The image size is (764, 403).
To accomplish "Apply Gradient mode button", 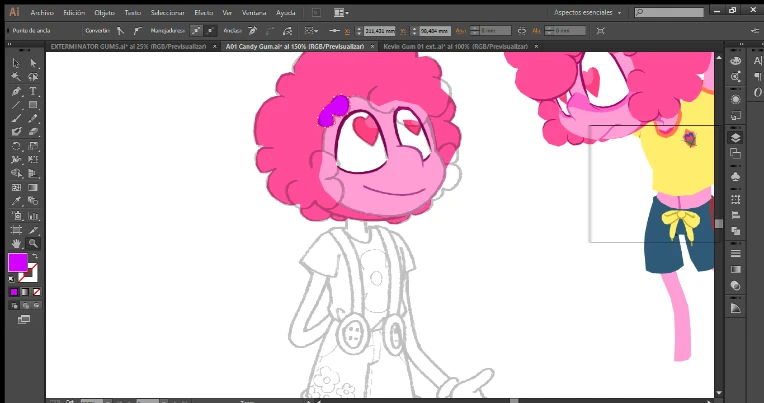I will pos(25,292).
